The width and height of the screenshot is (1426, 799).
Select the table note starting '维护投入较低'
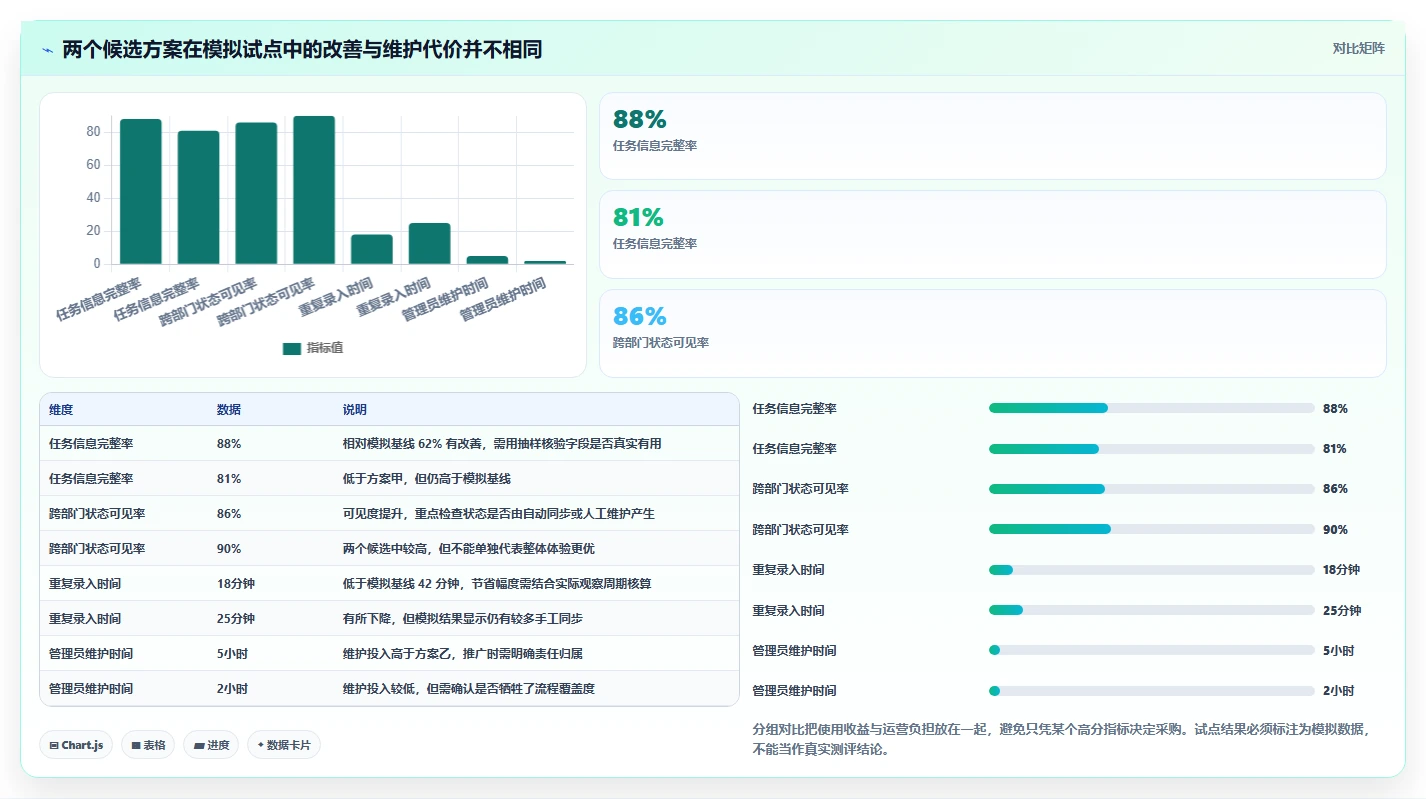click(469, 689)
